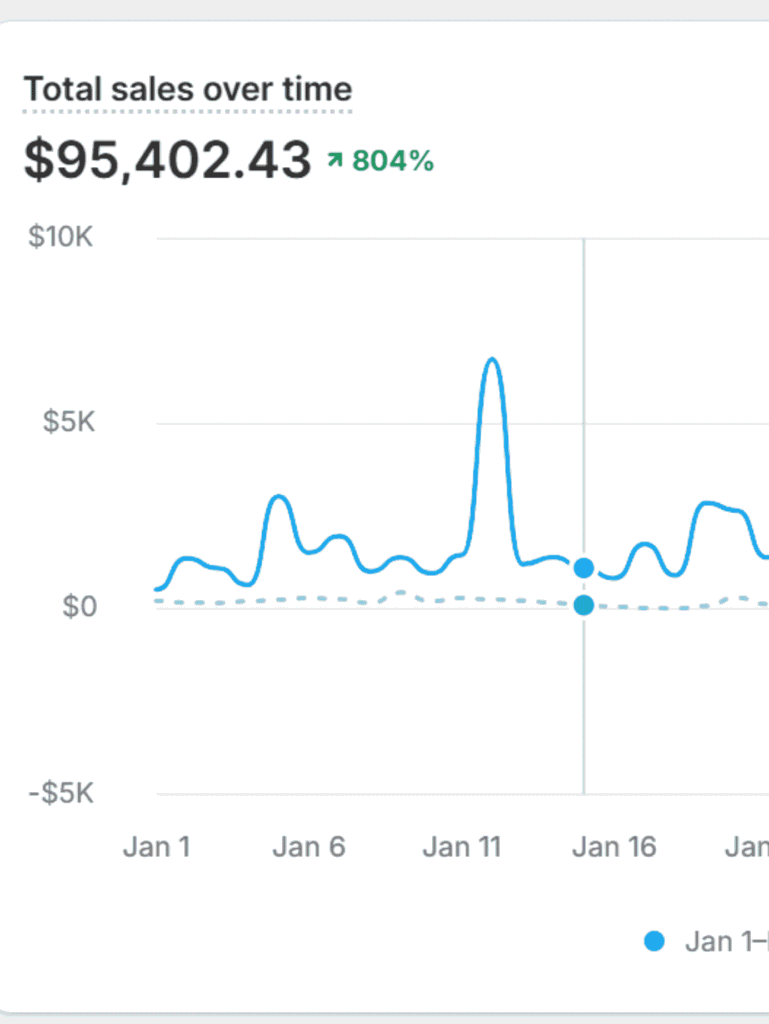Image resolution: width=769 pixels, height=1024 pixels.
Task: Click the bright blue data point marker
Action: 584,568
